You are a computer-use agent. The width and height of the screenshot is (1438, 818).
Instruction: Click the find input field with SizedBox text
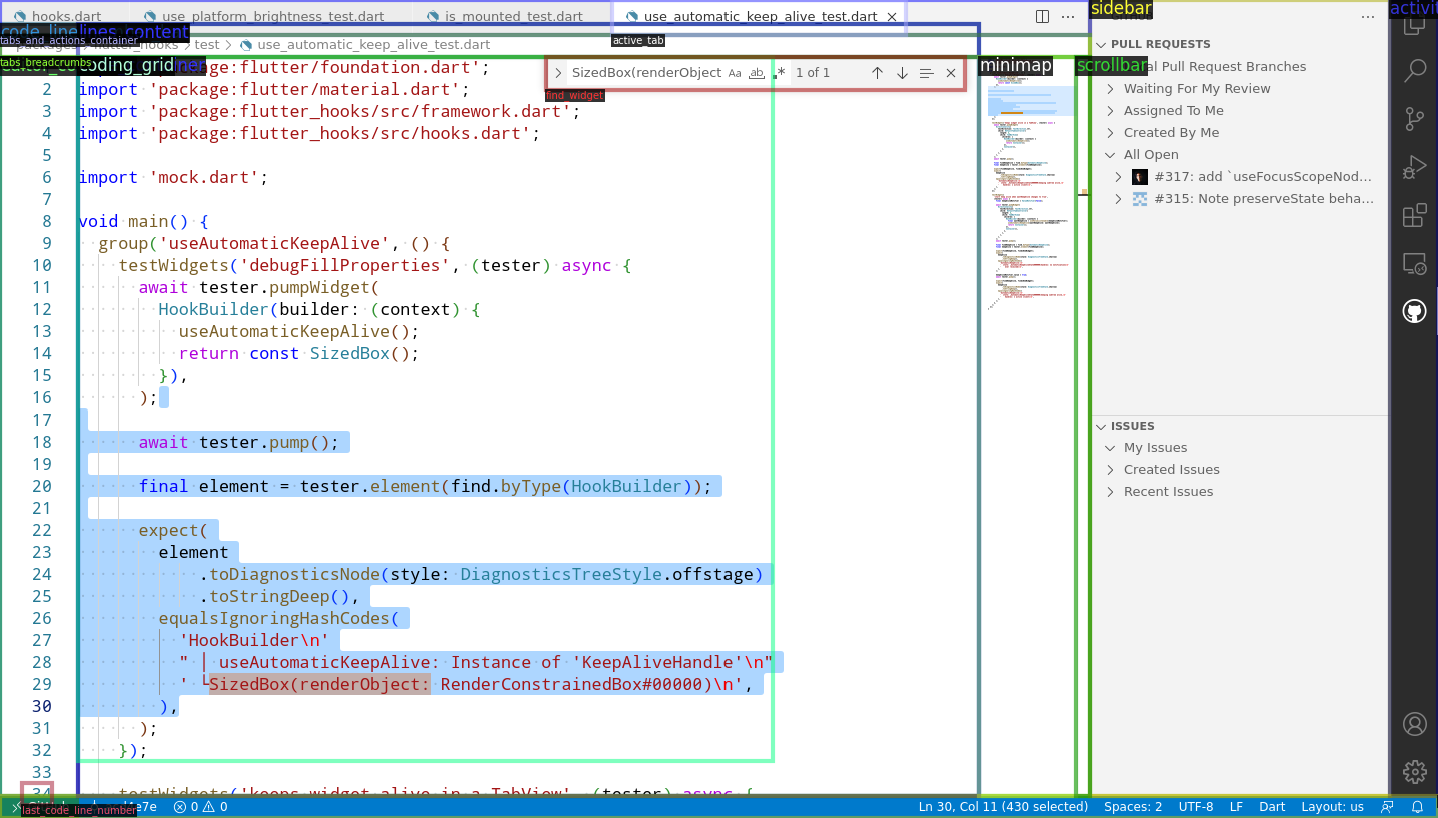point(646,73)
